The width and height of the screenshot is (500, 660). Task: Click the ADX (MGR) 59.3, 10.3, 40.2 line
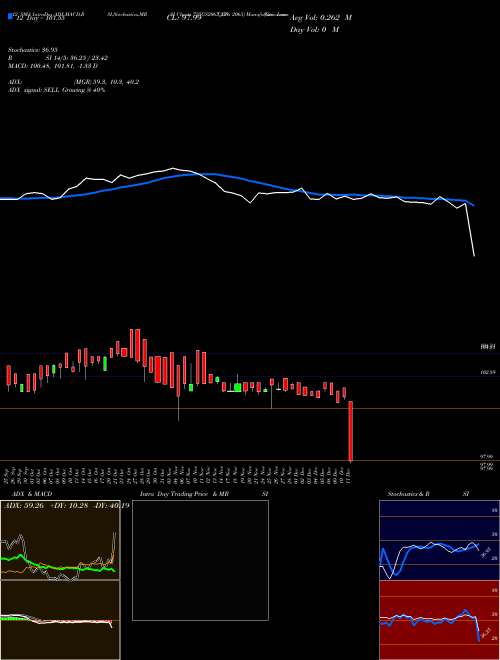coord(73,82)
